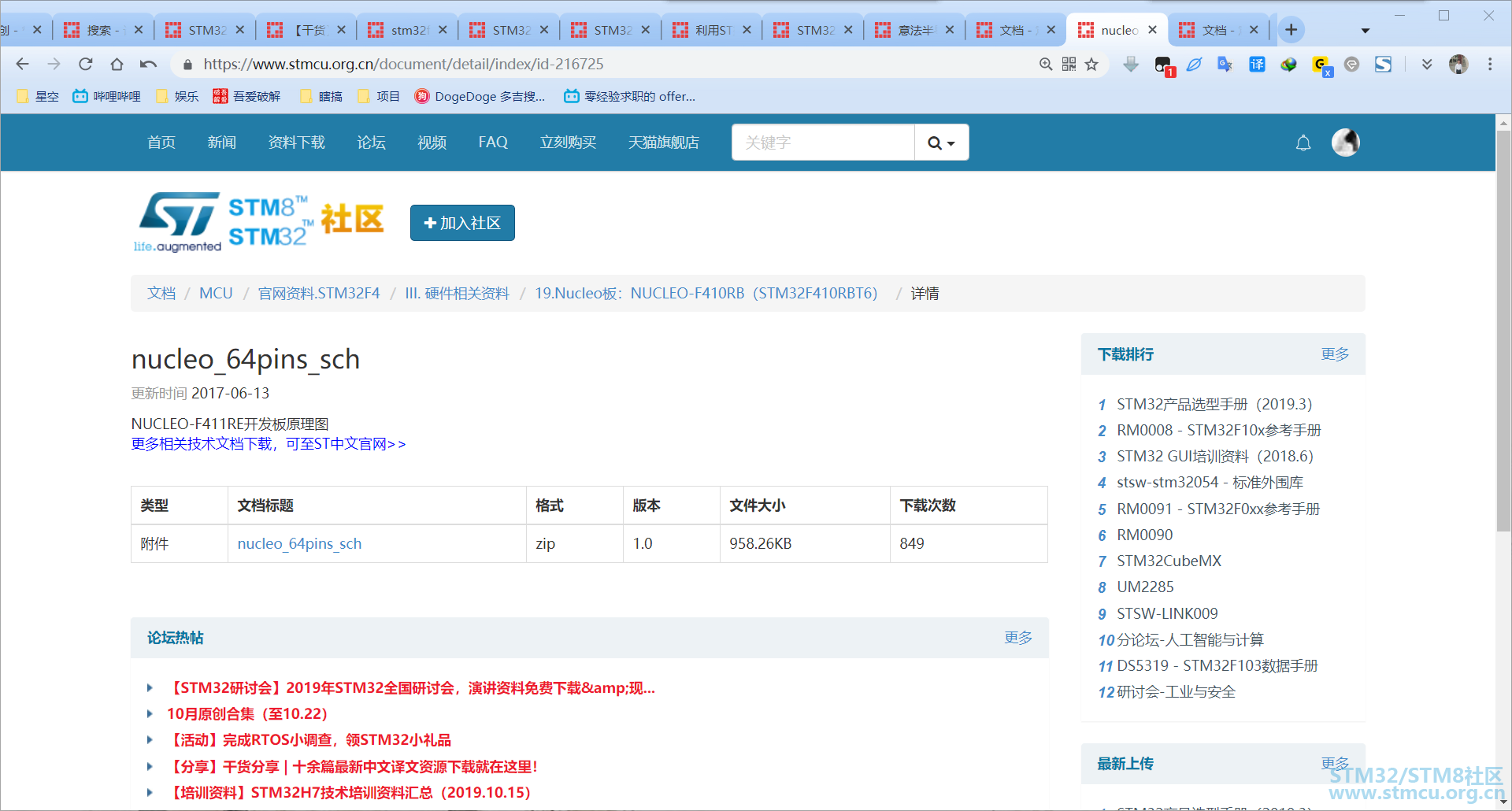Click the undo close-tab arrow icon
This screenshot has width=1512, height=811.
point(148,64)
